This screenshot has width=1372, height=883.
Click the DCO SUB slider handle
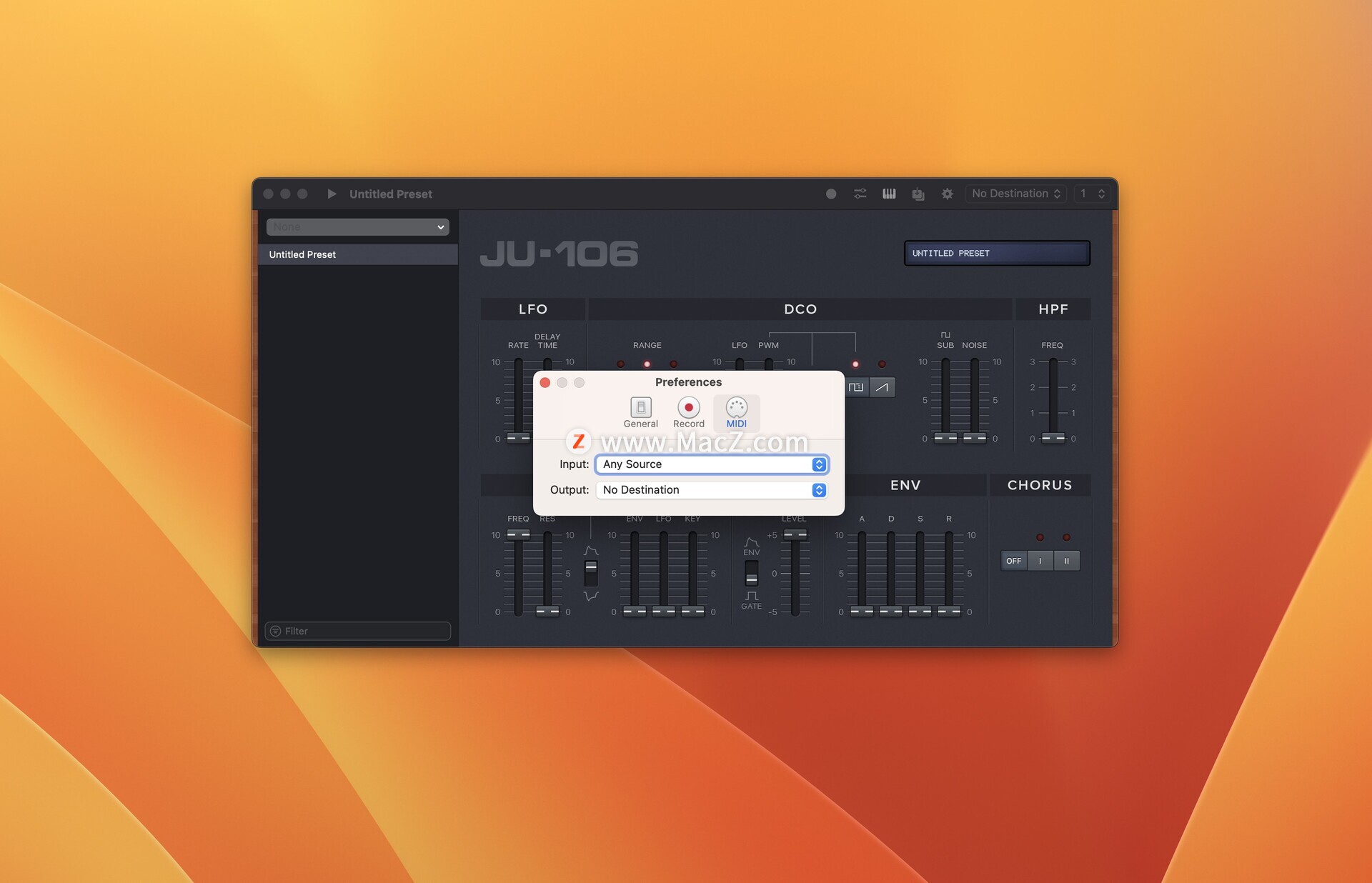point(945,438)
